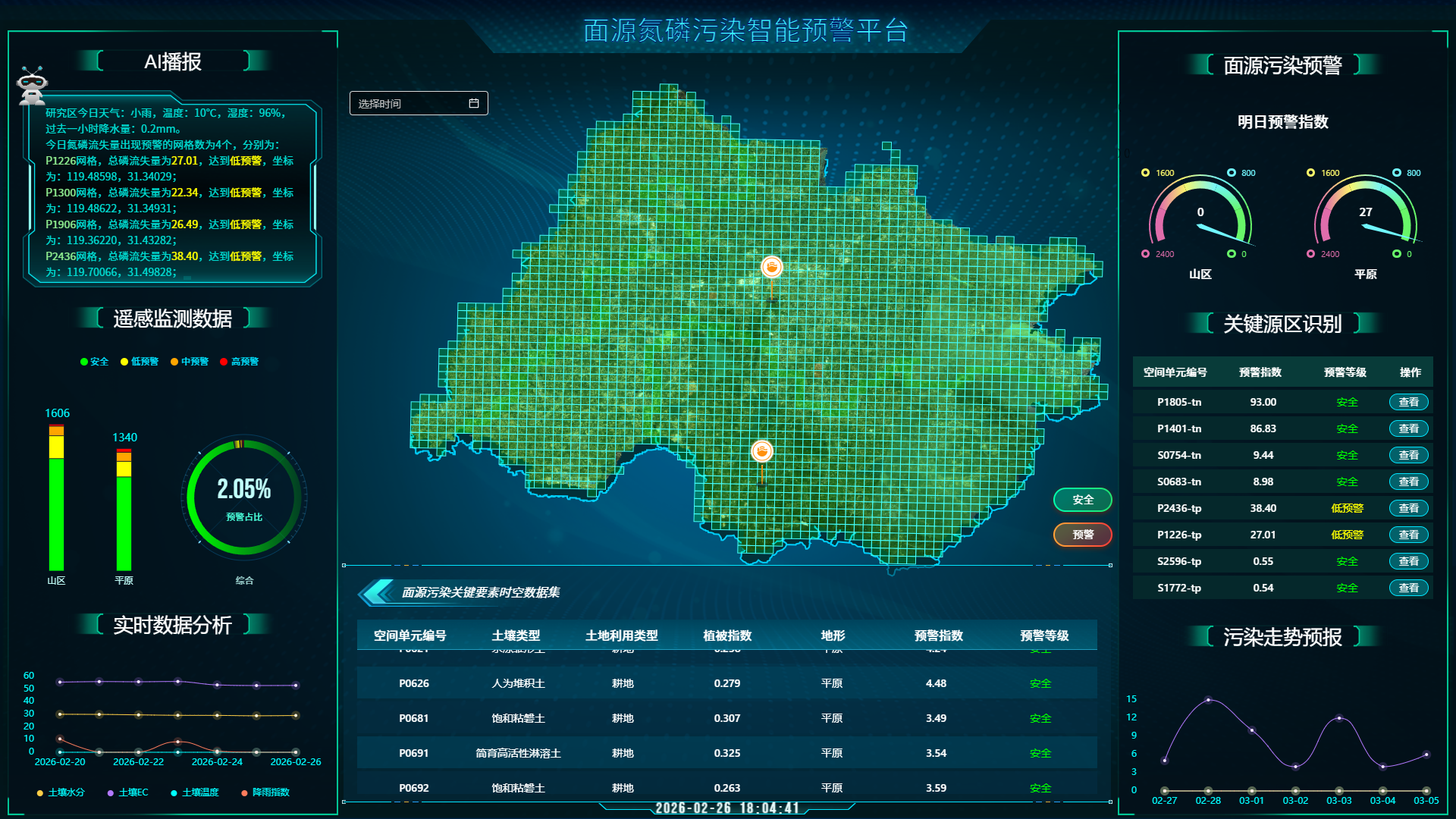
Task: Toggle 降雨指数 series in chart legend
Action: [265, 792]
